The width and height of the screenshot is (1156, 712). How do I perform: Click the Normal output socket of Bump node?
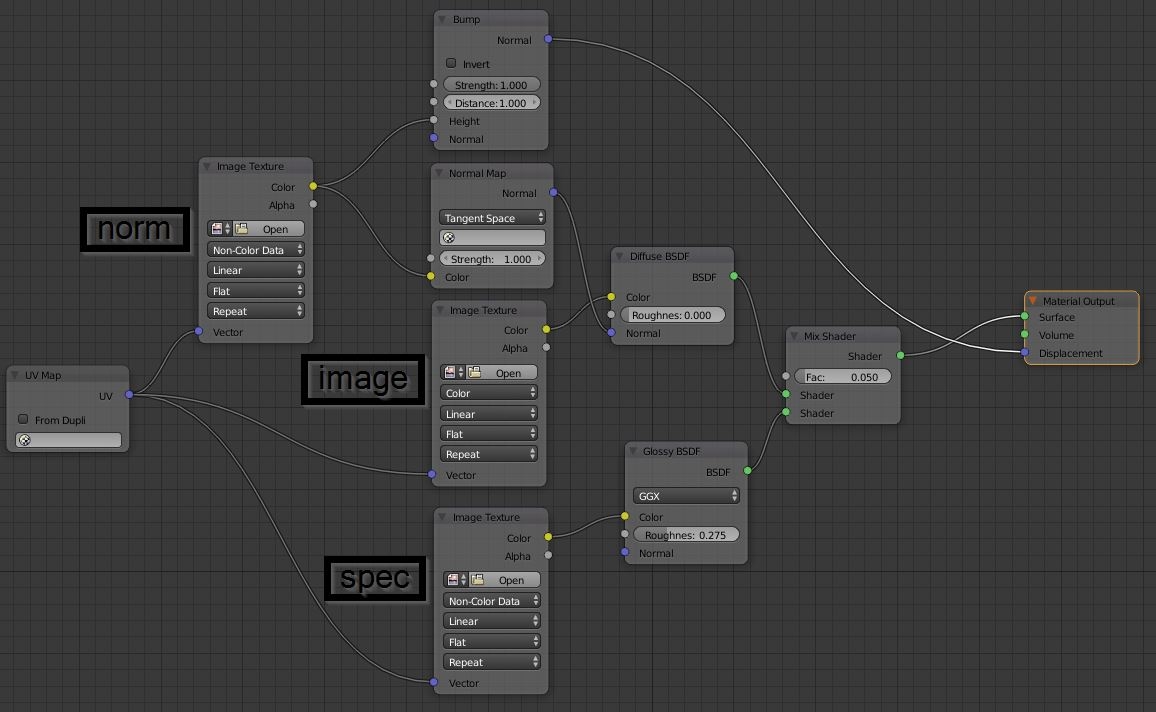pyautogui.click(x=548, y=40)
